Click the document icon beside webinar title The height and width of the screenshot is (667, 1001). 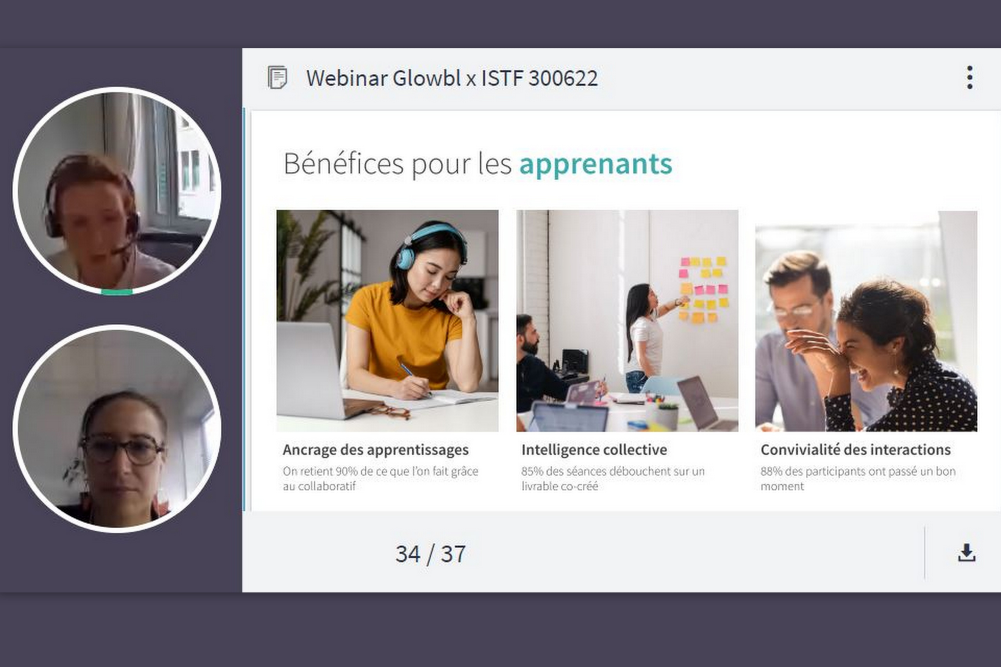pos(277,78)
